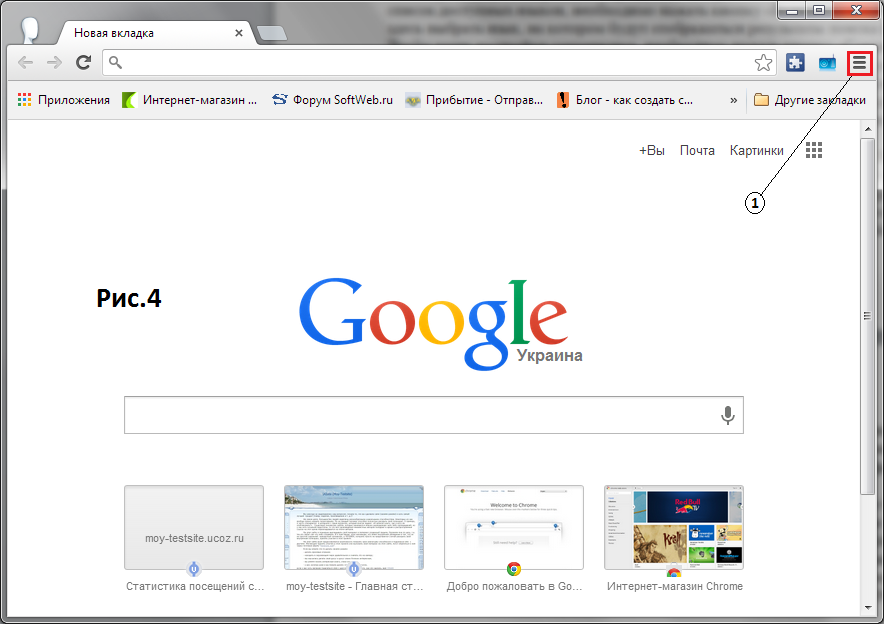Viewport: 884px width, 624px height.
Task: Open the puzzle-piece extension icon
Action: click(795, 63)
